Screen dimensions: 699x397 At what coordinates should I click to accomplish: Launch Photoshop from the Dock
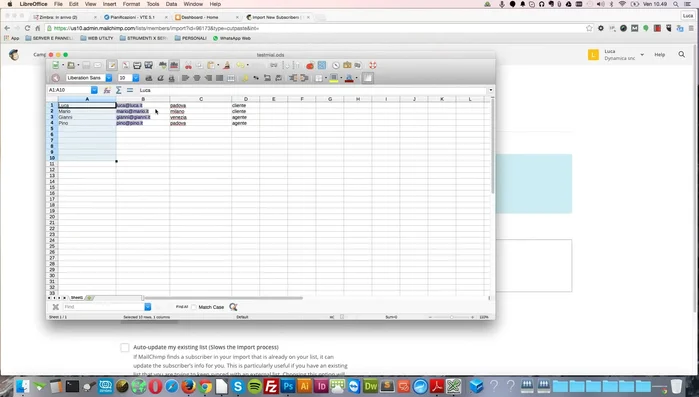288,386
